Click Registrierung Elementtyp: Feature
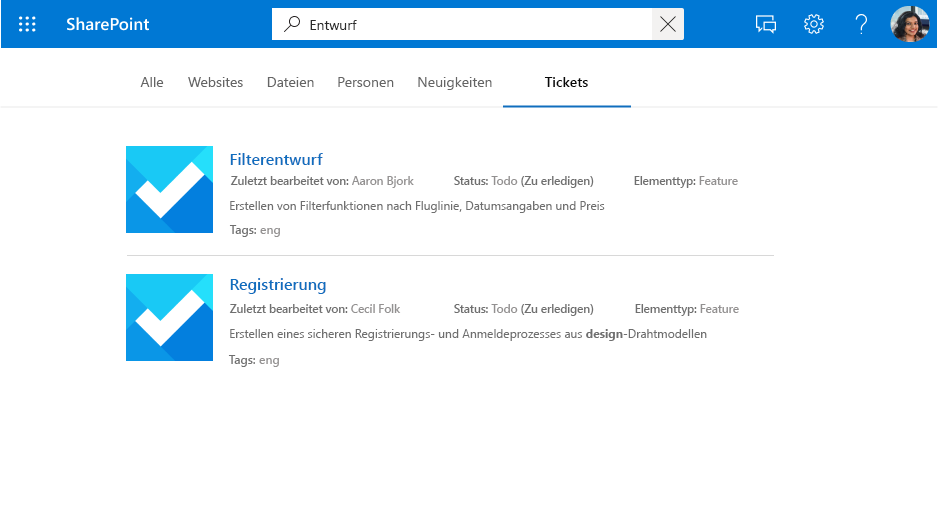Image resolution: width=938 pixels, height=518 pixels. (x=687, y=309)
